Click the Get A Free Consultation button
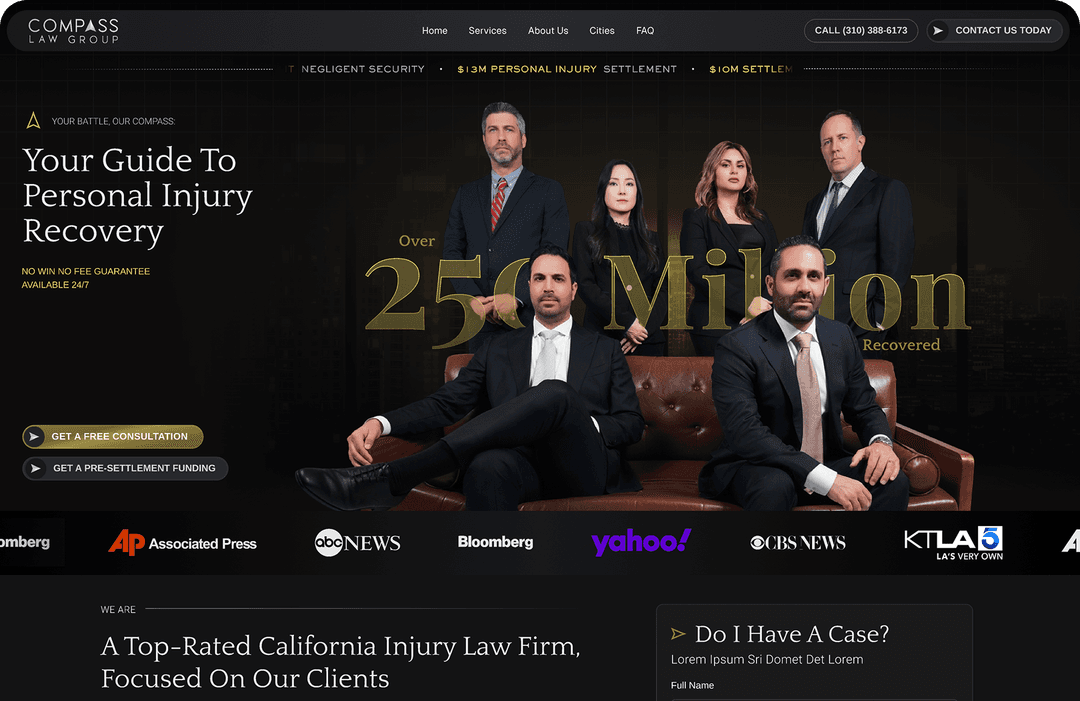1080x701 pixels. [x=113, y=437]
